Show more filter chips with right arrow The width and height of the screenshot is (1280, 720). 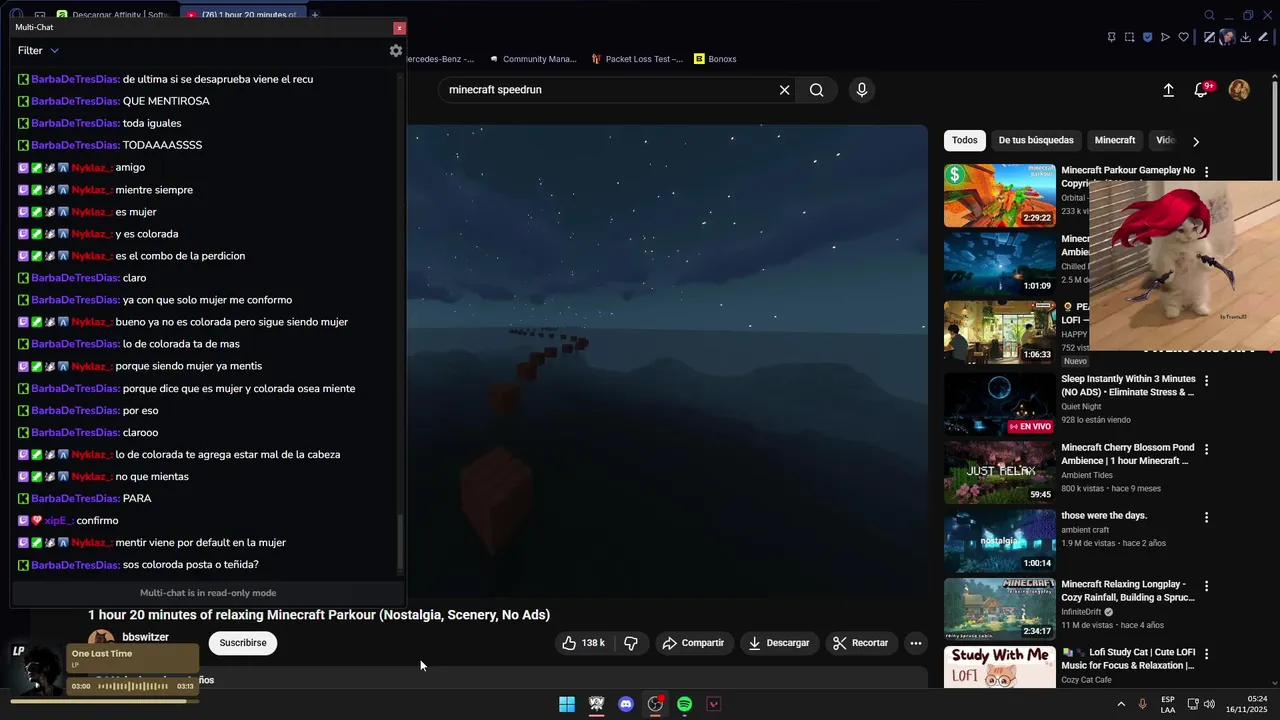[1196, 141]
